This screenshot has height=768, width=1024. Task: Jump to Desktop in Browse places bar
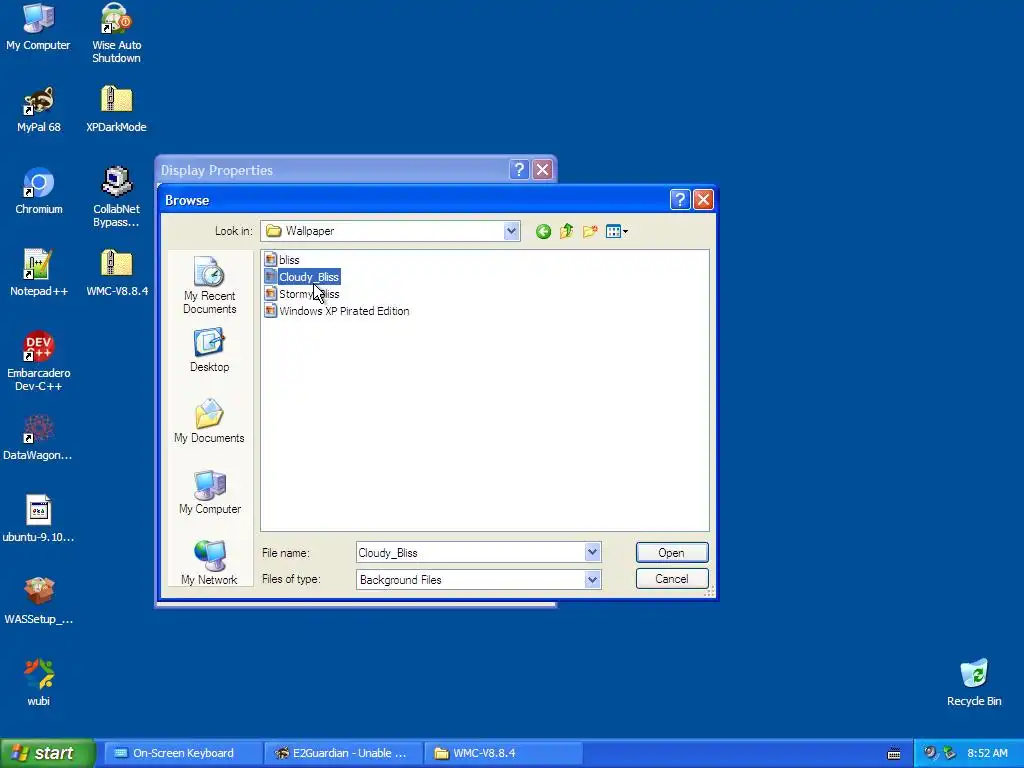pyautogui.click(x=210, y=349)
